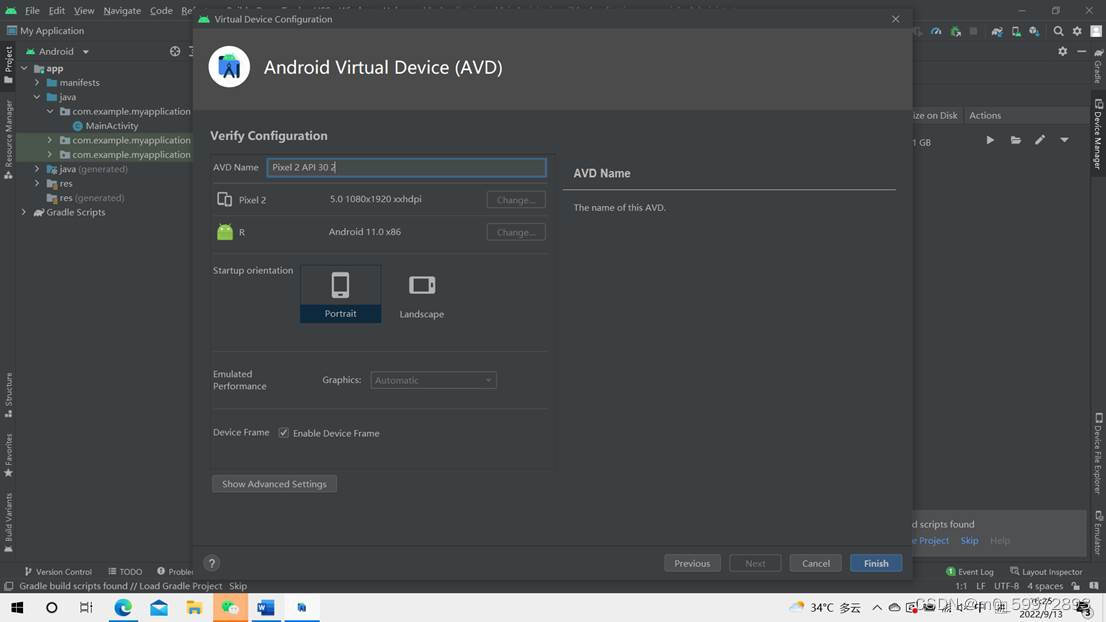Toggle the Enable Device Frame checkbox
The width and height of the screenshot is (1106, 622).
coord(283,432)
